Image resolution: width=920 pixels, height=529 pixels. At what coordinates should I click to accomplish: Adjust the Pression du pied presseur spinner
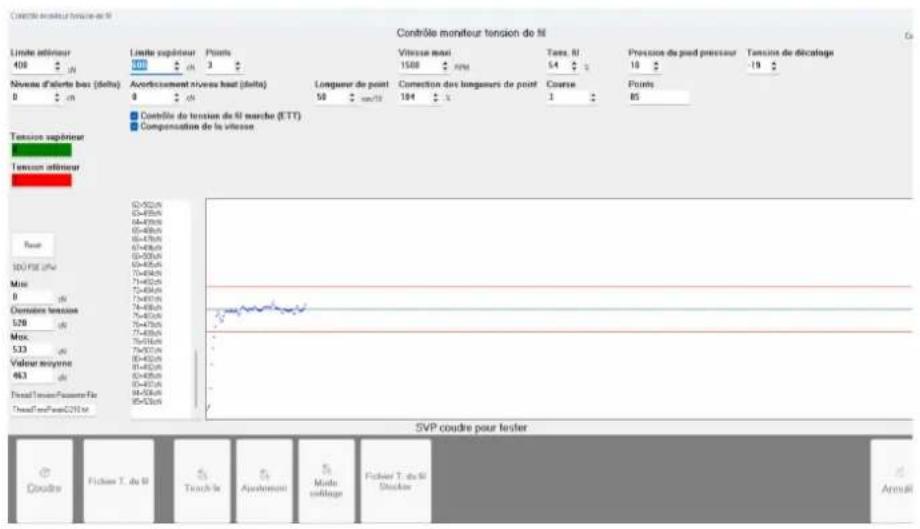[x=656, y=66]
